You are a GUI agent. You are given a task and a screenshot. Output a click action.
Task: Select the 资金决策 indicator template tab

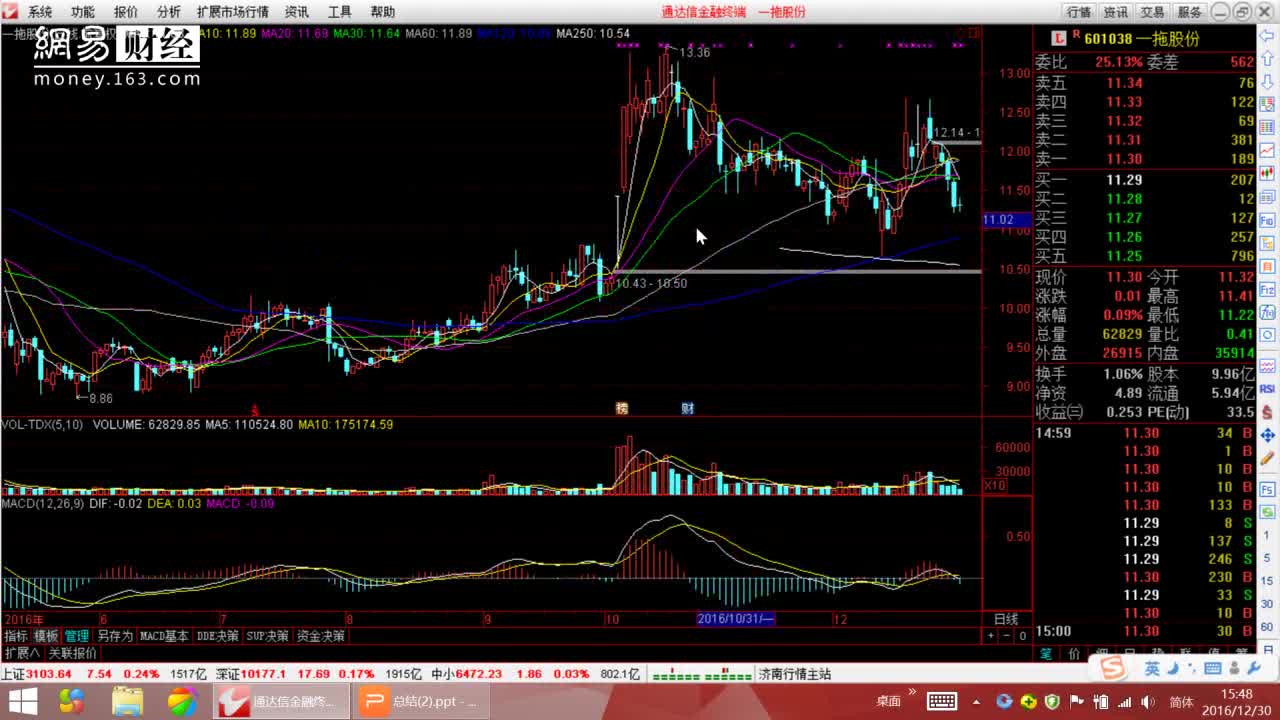[321, 636]
